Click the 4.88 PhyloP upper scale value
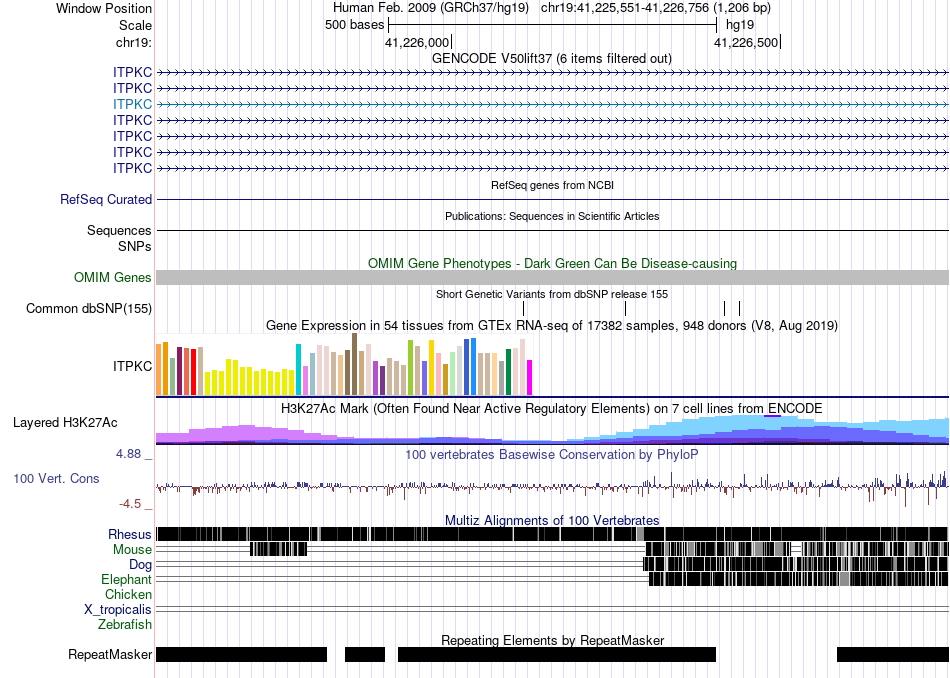This screenshot has width=950, height=678. coord(128,454)
